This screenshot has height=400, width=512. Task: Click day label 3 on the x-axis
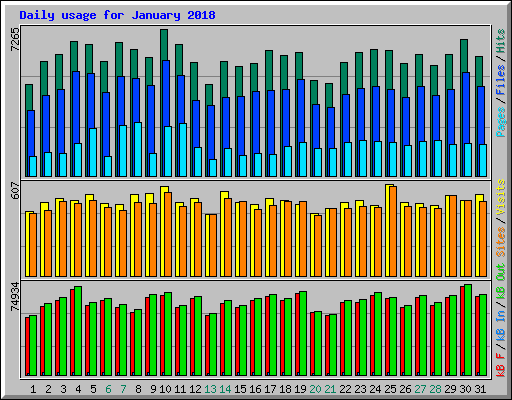63,389
